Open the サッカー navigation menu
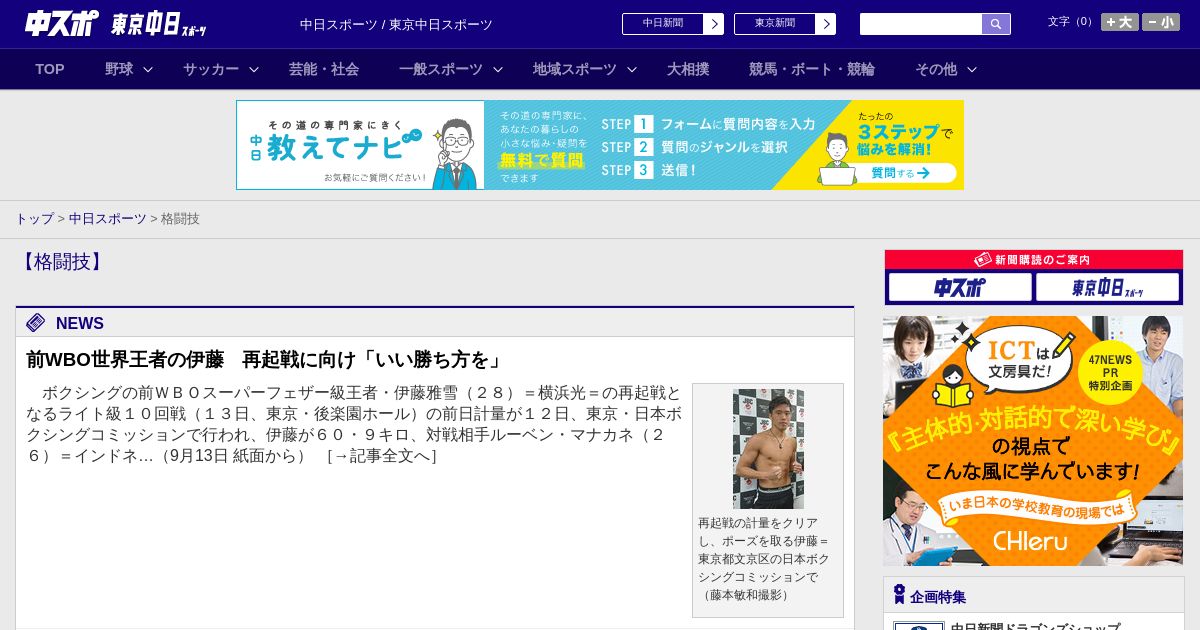Viewport: 1200px width, 630px height. tap(211, 69)
